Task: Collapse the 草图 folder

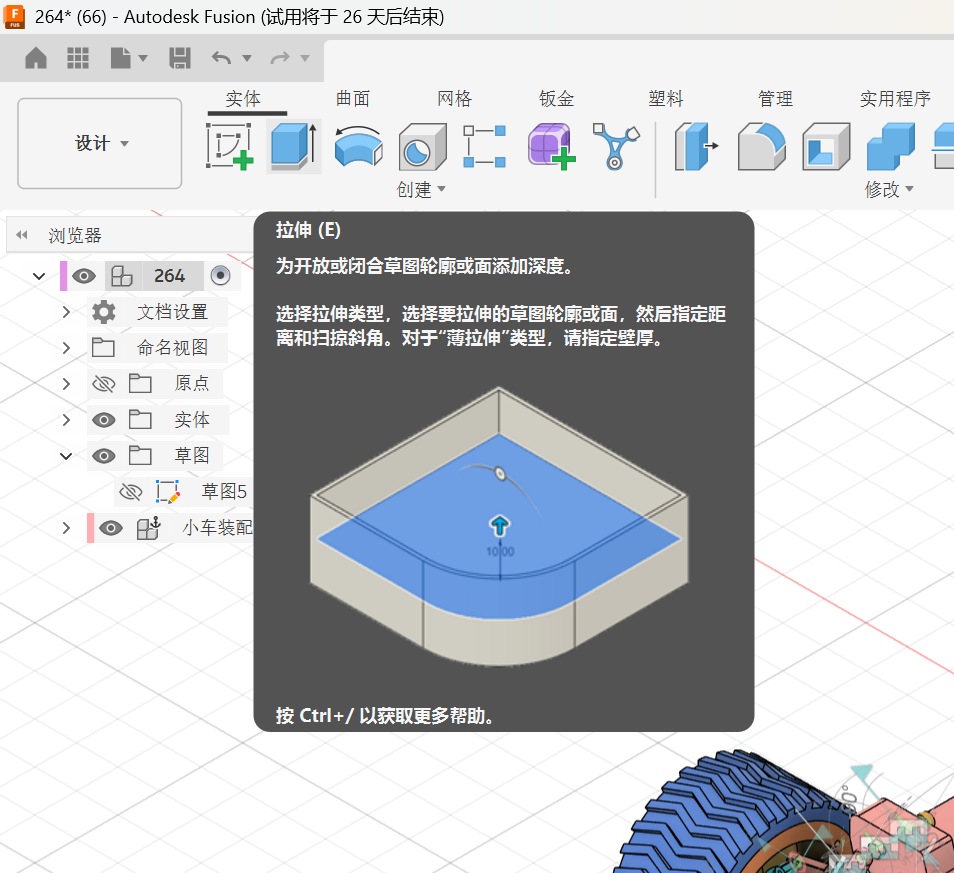Action: 66,456
